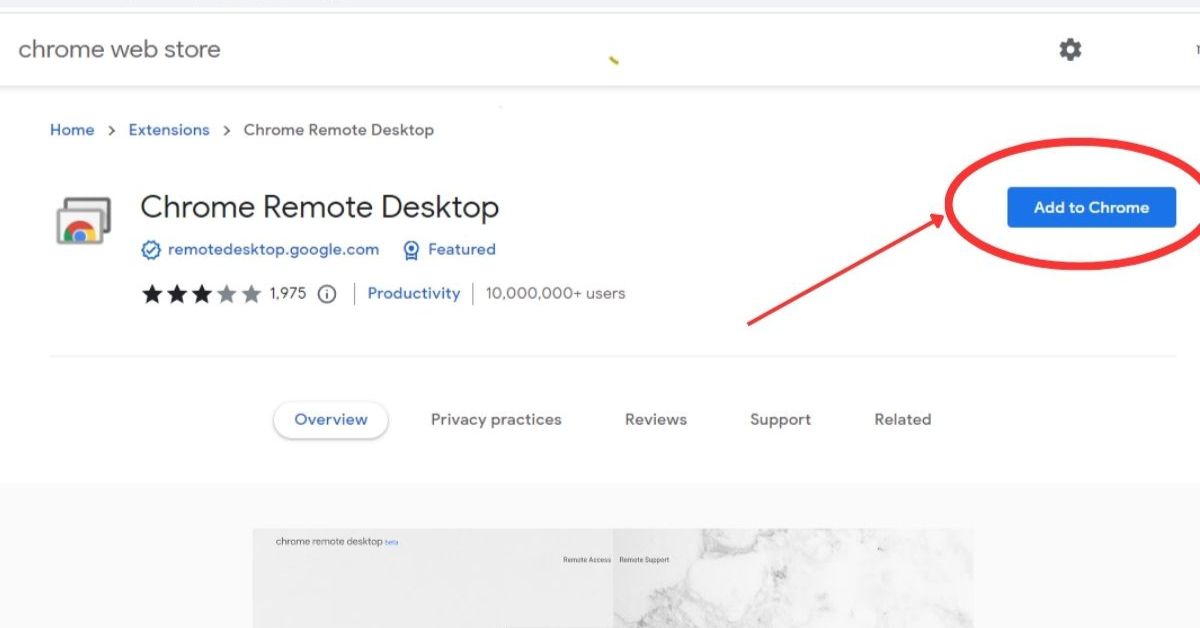Click the Chrome Remote Desktop extension icon

coord(82,221)
